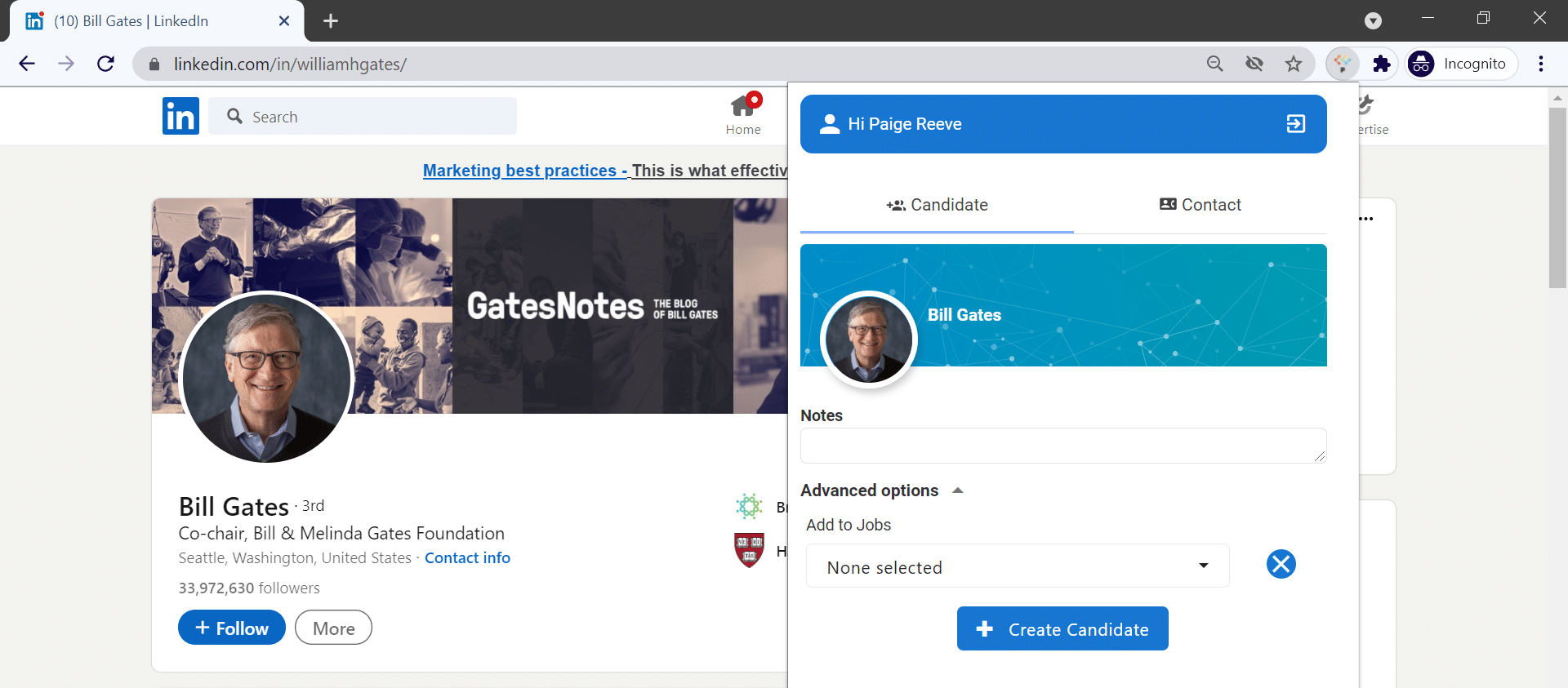Click the Incognito profile button
Screen dimensions: 1568x688
pos(1460,64)
